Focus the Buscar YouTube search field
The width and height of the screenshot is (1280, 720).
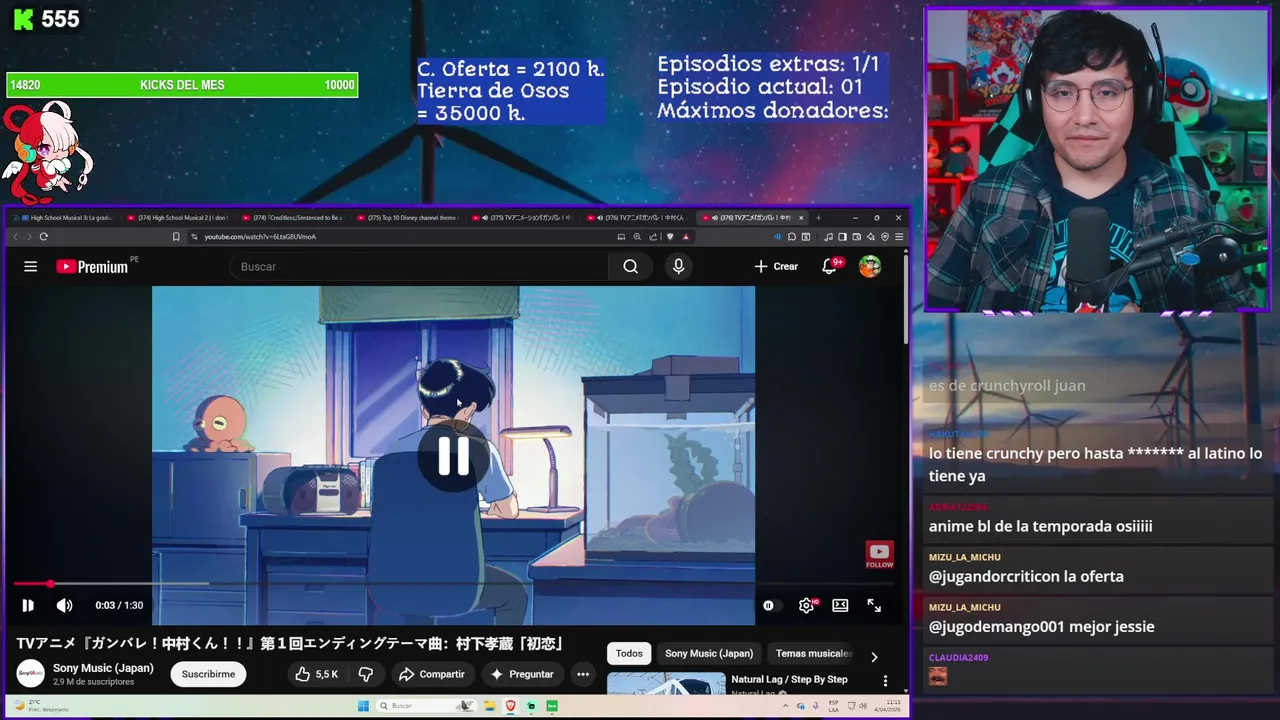click(420, 267)
